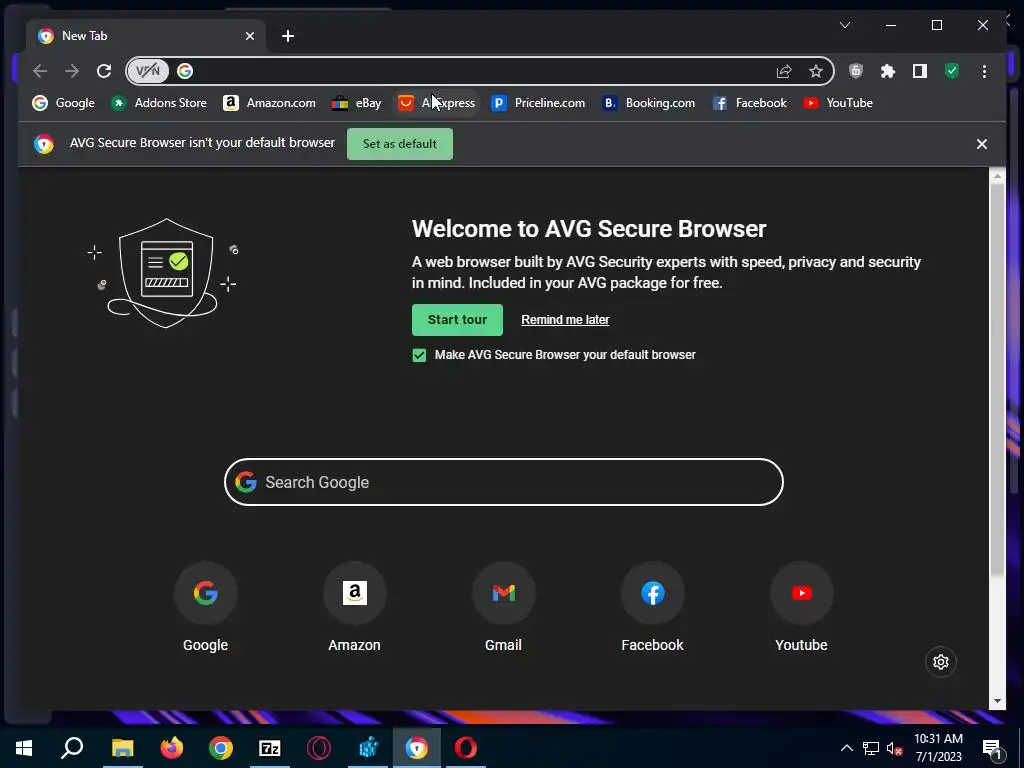
Task: Bookmark this tab with star icon
Action: point(816,71)
